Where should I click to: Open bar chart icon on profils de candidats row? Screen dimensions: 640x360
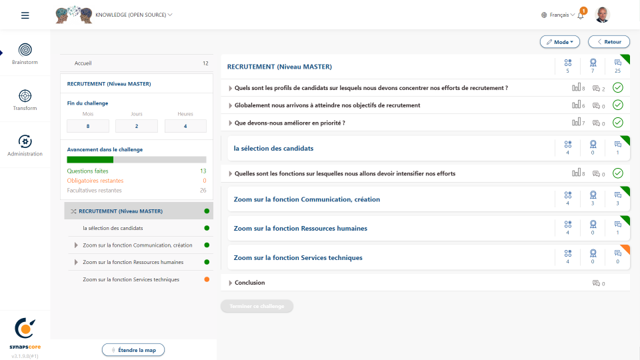(x=576, y=87)
